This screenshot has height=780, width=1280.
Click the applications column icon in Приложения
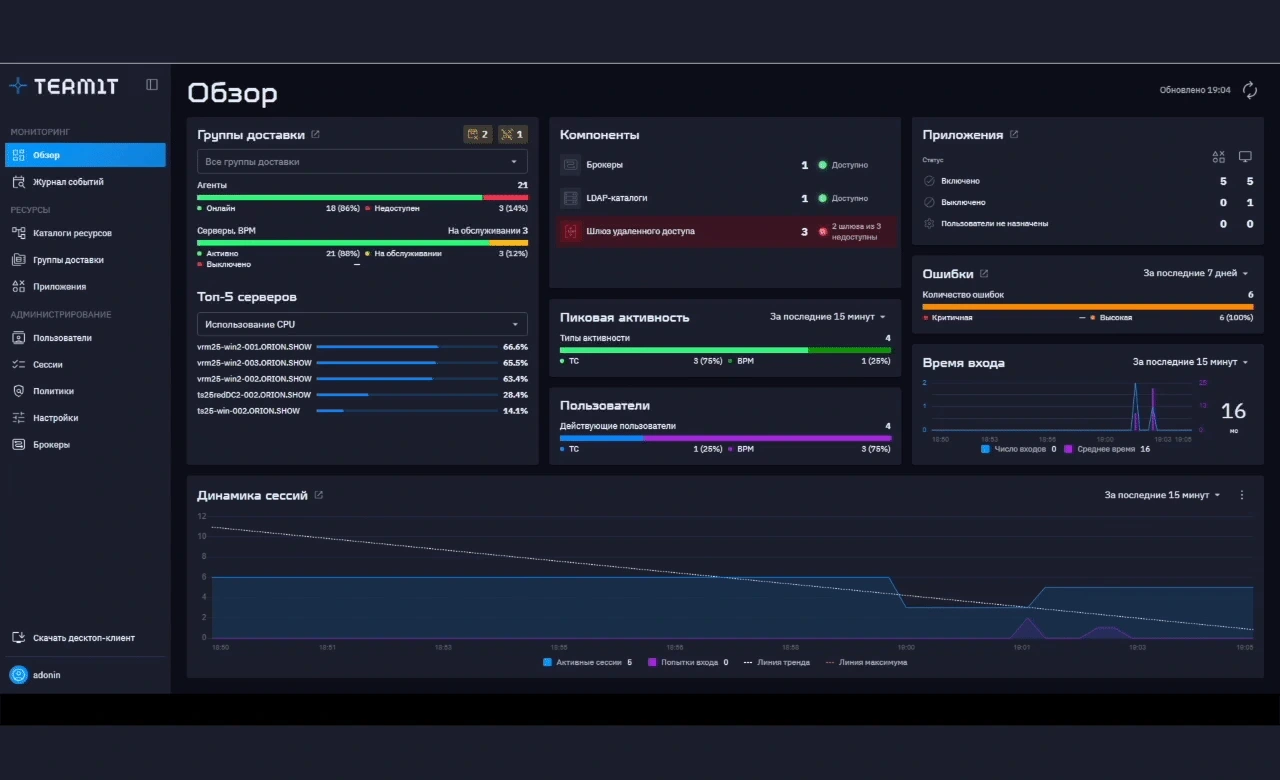1219,157
